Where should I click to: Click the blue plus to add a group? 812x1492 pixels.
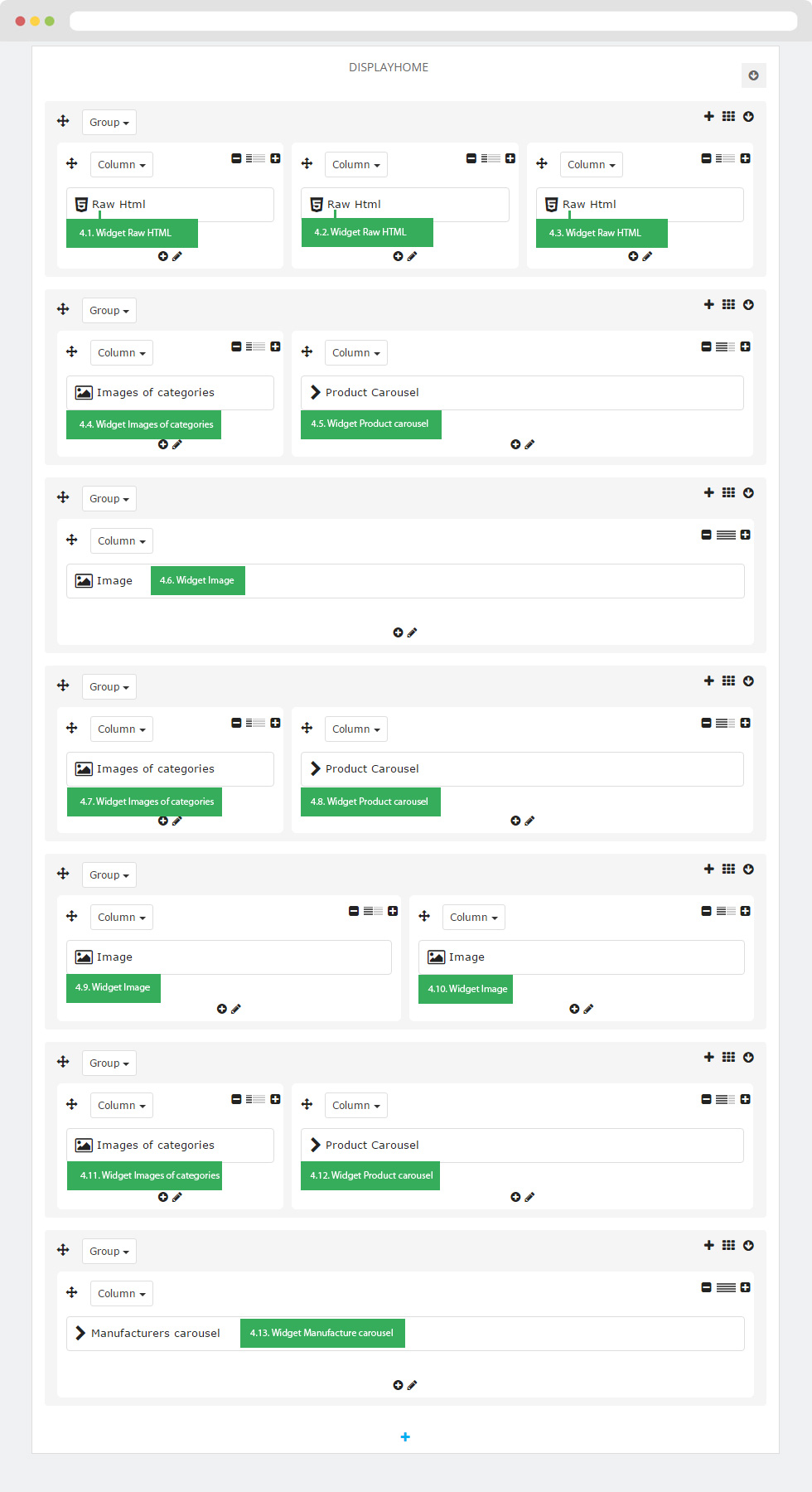(405, 1436)
